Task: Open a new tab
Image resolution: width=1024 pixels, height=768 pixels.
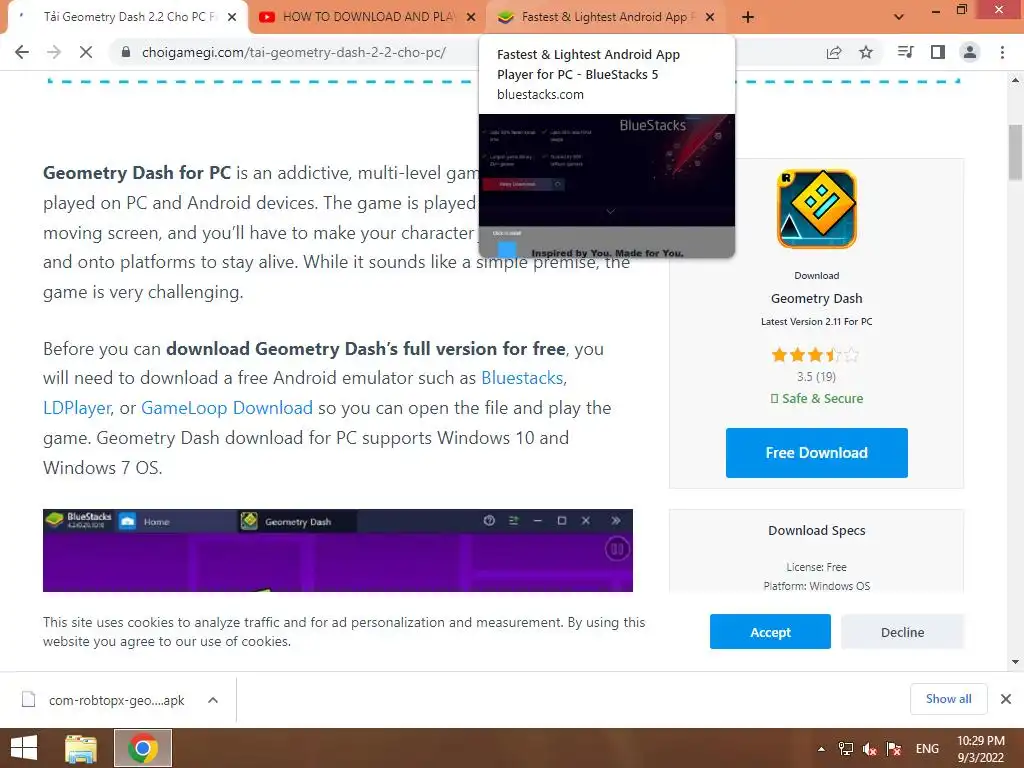Action: (x=748, y=17)
